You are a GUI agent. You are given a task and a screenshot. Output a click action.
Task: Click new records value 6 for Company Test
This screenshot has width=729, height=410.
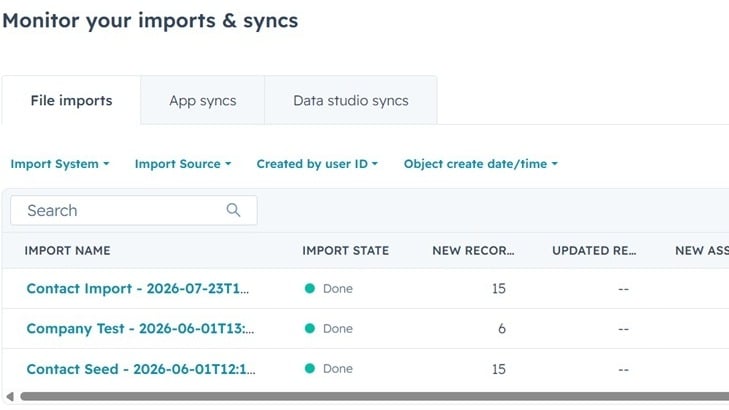tap(502, 329)
